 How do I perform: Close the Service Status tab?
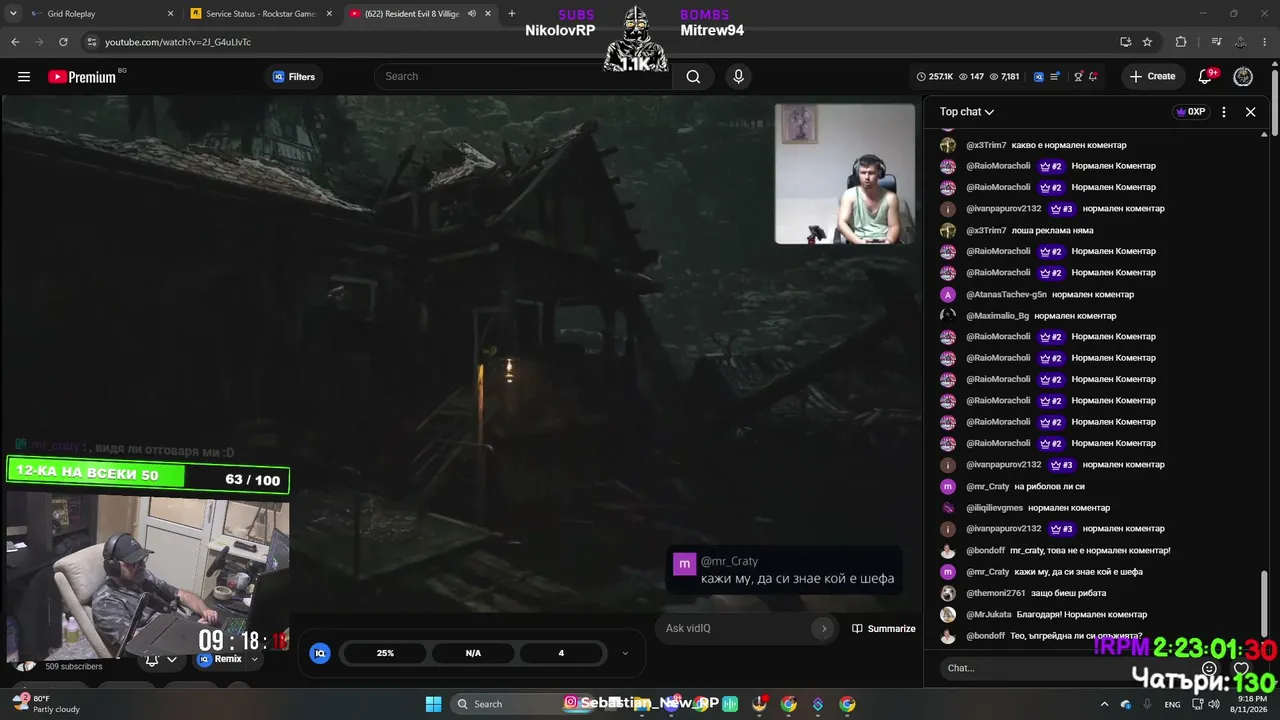pyautogui.click(x=329, y=14)
